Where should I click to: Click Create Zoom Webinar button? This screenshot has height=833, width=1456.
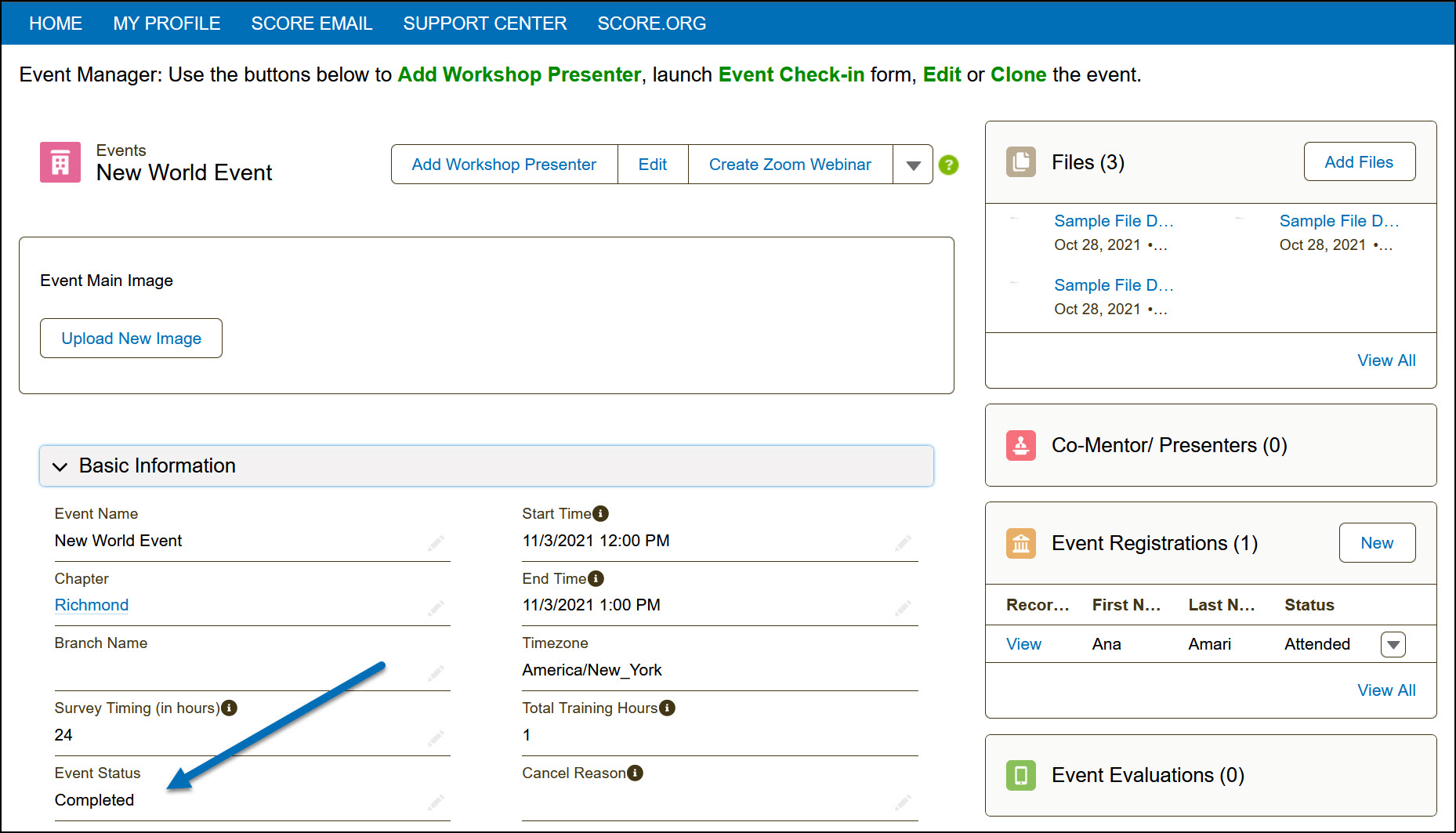790,165
